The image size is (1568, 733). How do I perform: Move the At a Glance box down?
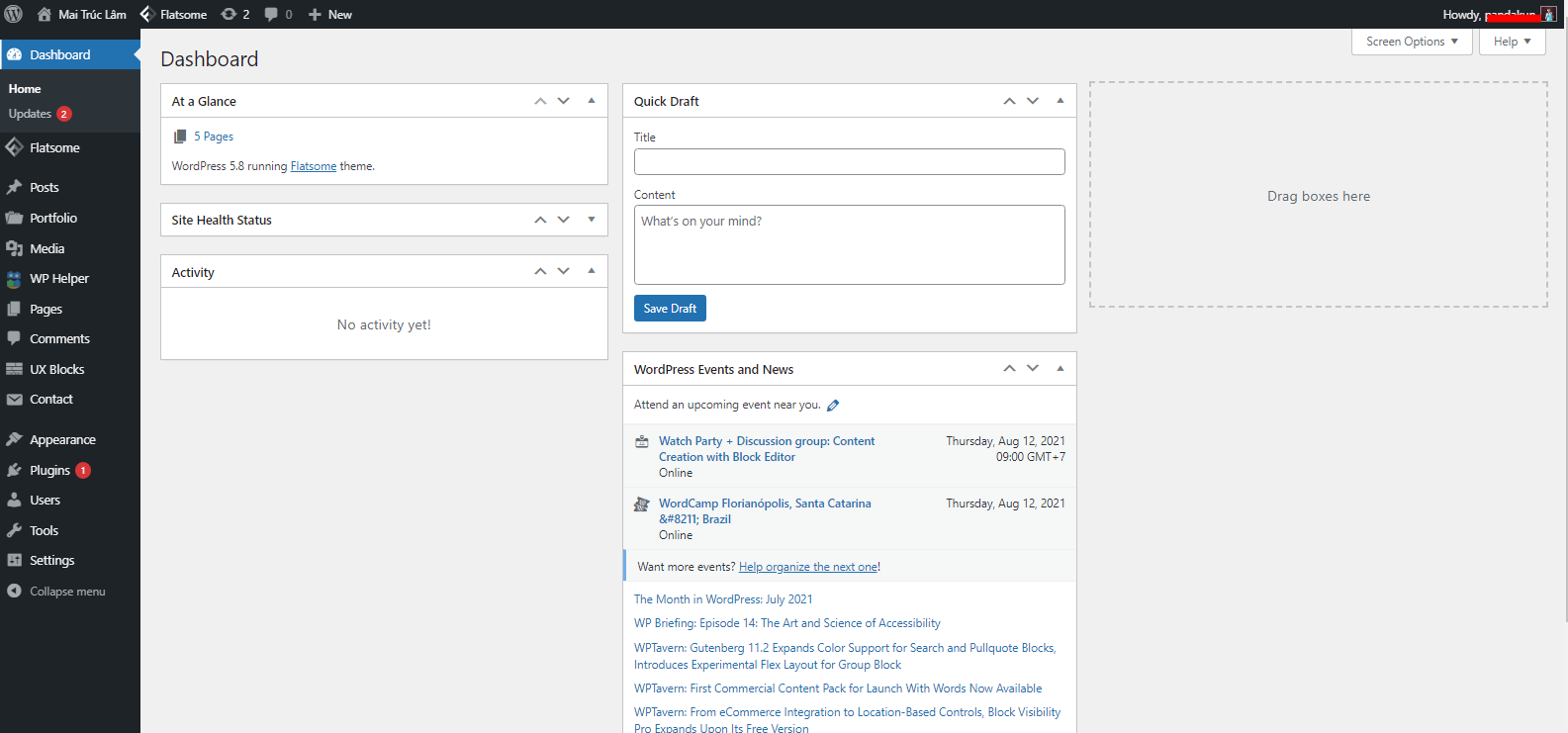pos(564,101)
